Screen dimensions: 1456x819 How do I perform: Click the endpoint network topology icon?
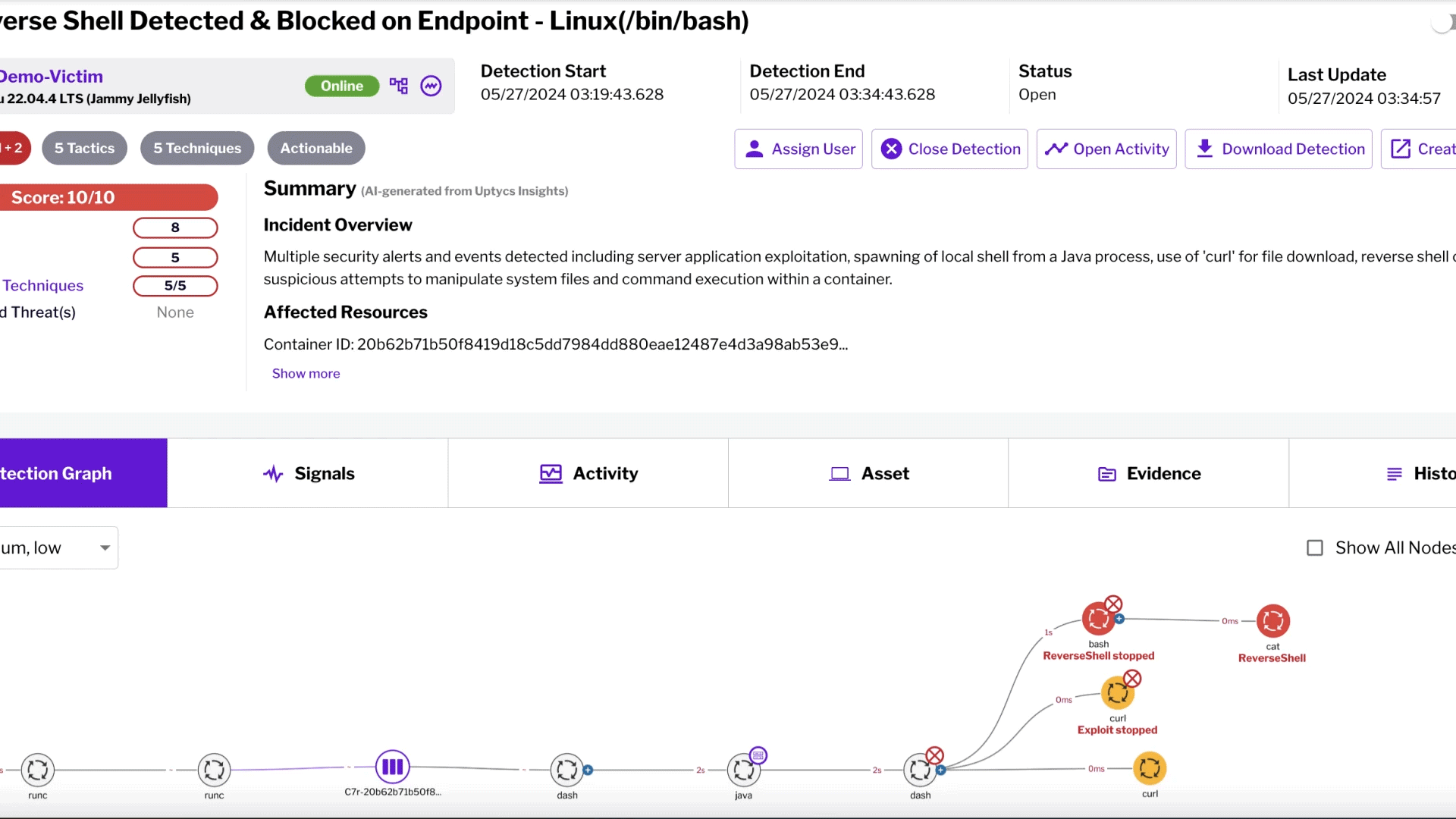398,86
